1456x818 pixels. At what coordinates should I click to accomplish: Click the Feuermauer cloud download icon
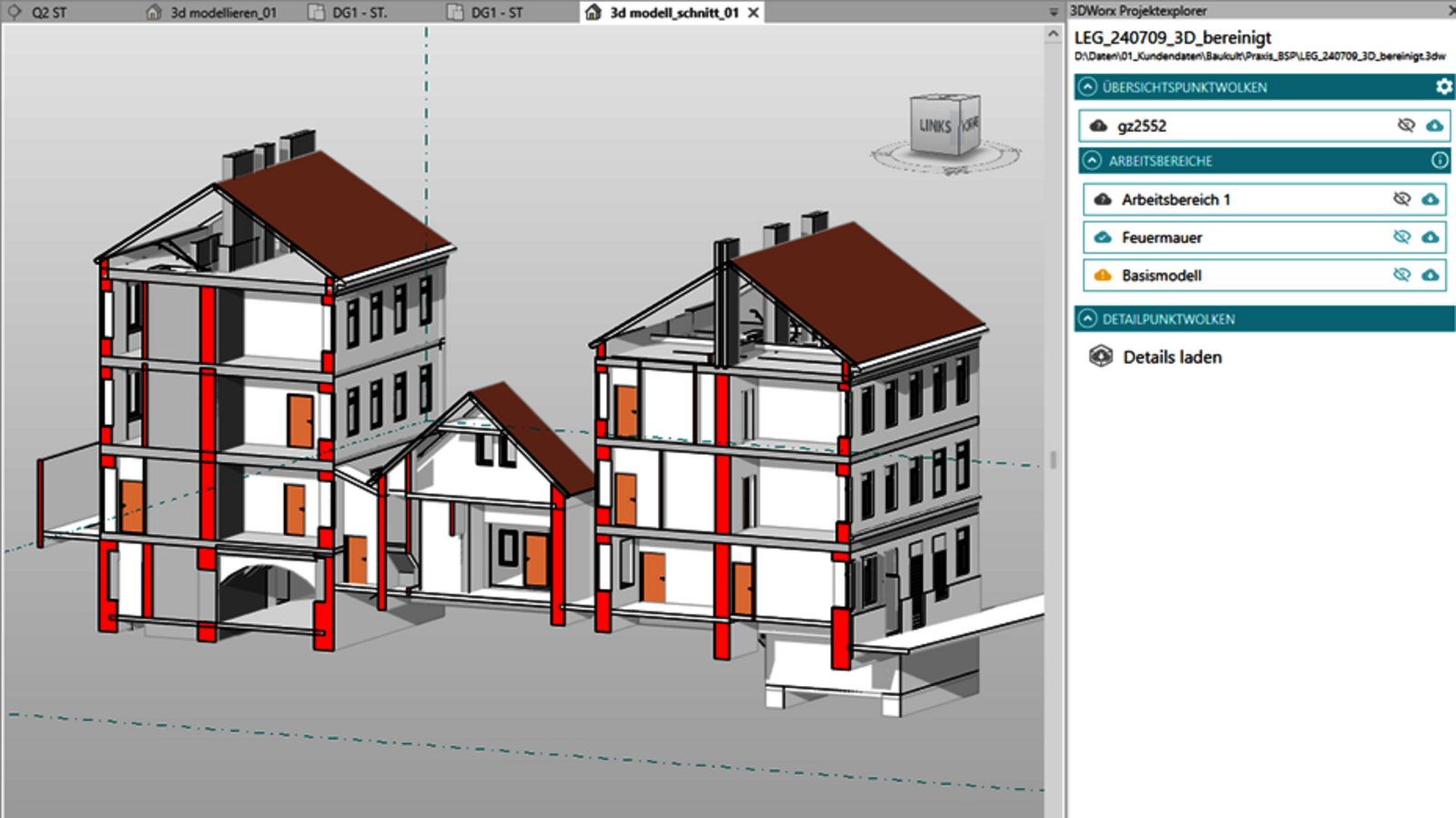1431,237
